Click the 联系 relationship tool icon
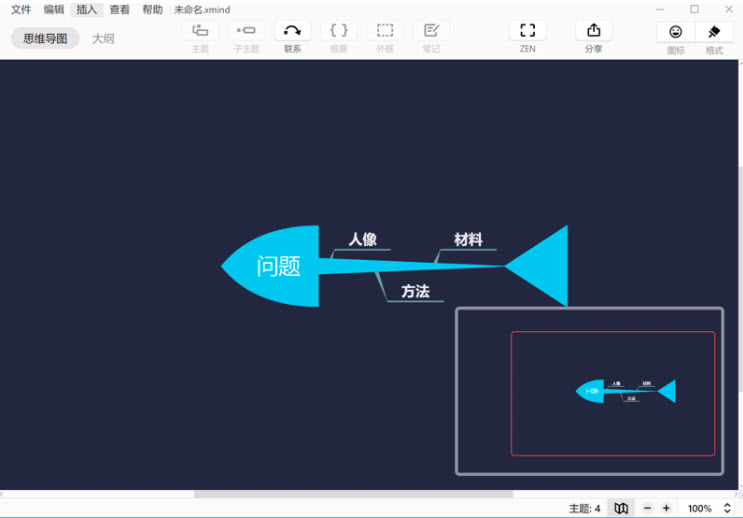This screenshot has width=743, height=518. tap(292, 31)
